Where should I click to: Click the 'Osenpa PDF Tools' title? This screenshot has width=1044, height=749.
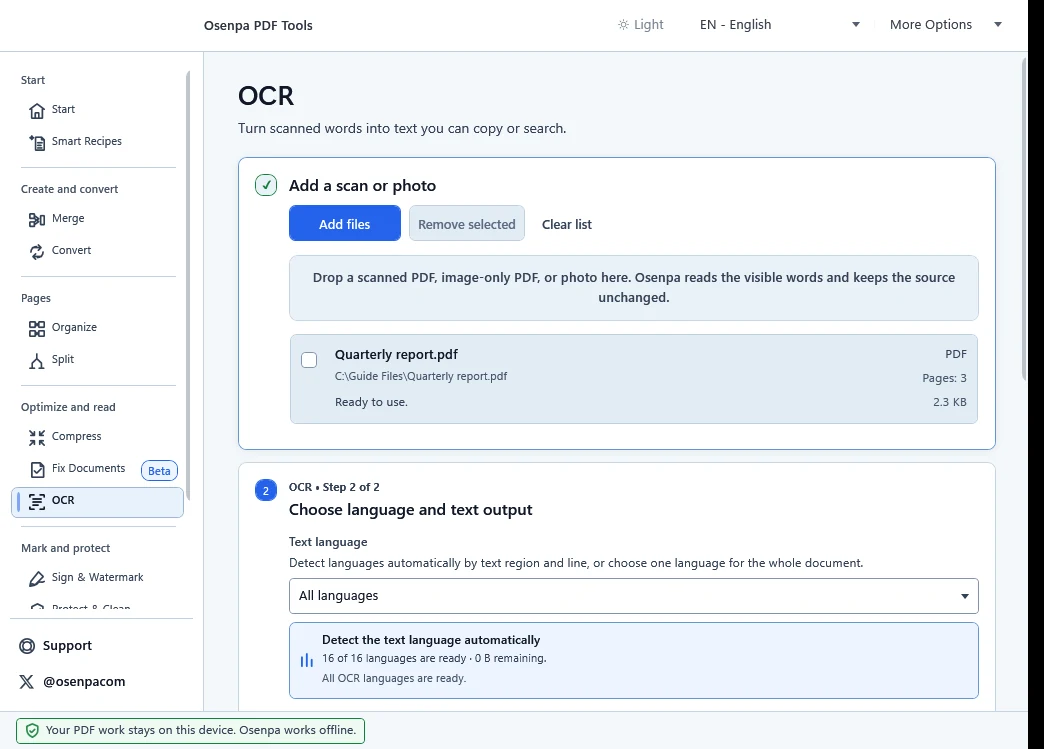258,25
